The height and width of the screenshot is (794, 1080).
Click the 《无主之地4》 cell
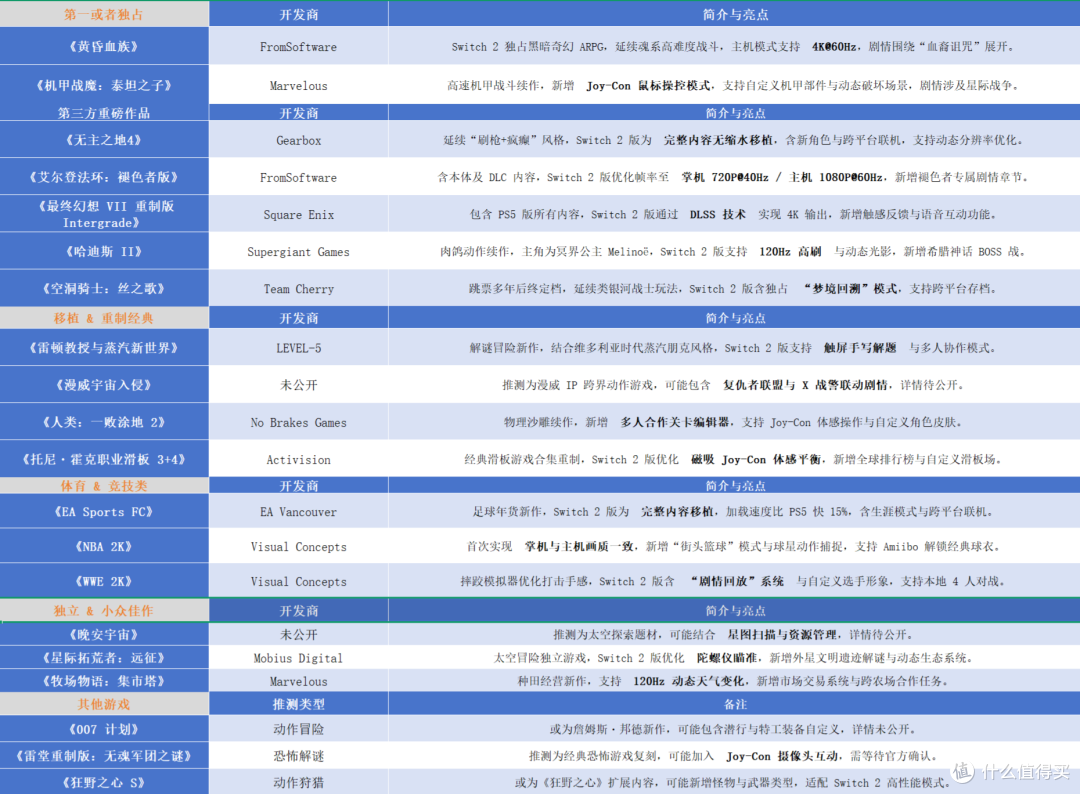point(104,140)
